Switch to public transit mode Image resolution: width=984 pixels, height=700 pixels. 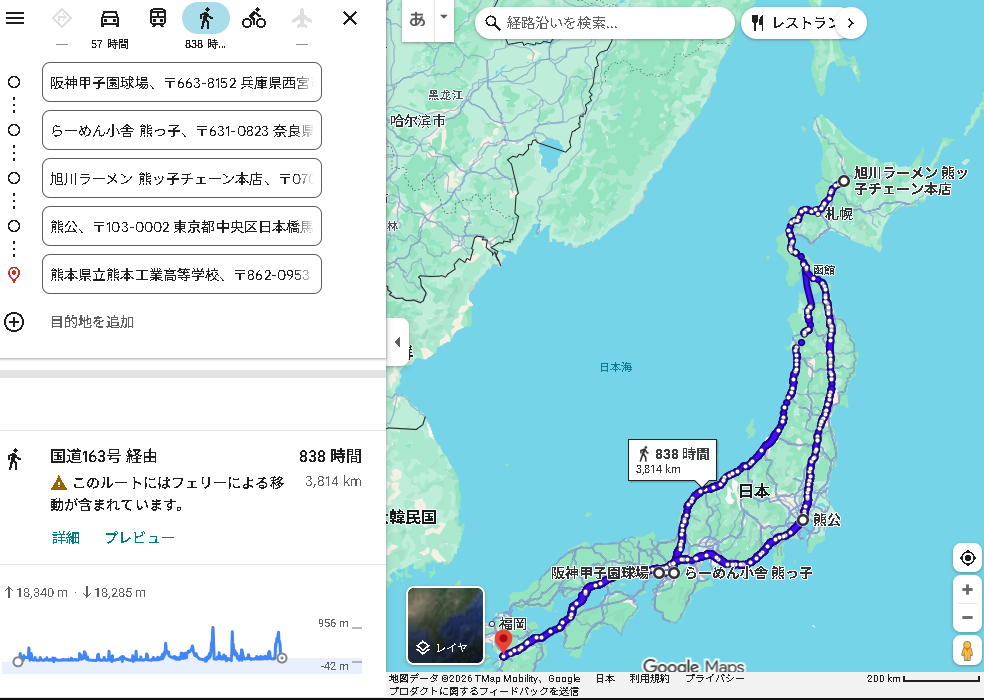point(158,18)
